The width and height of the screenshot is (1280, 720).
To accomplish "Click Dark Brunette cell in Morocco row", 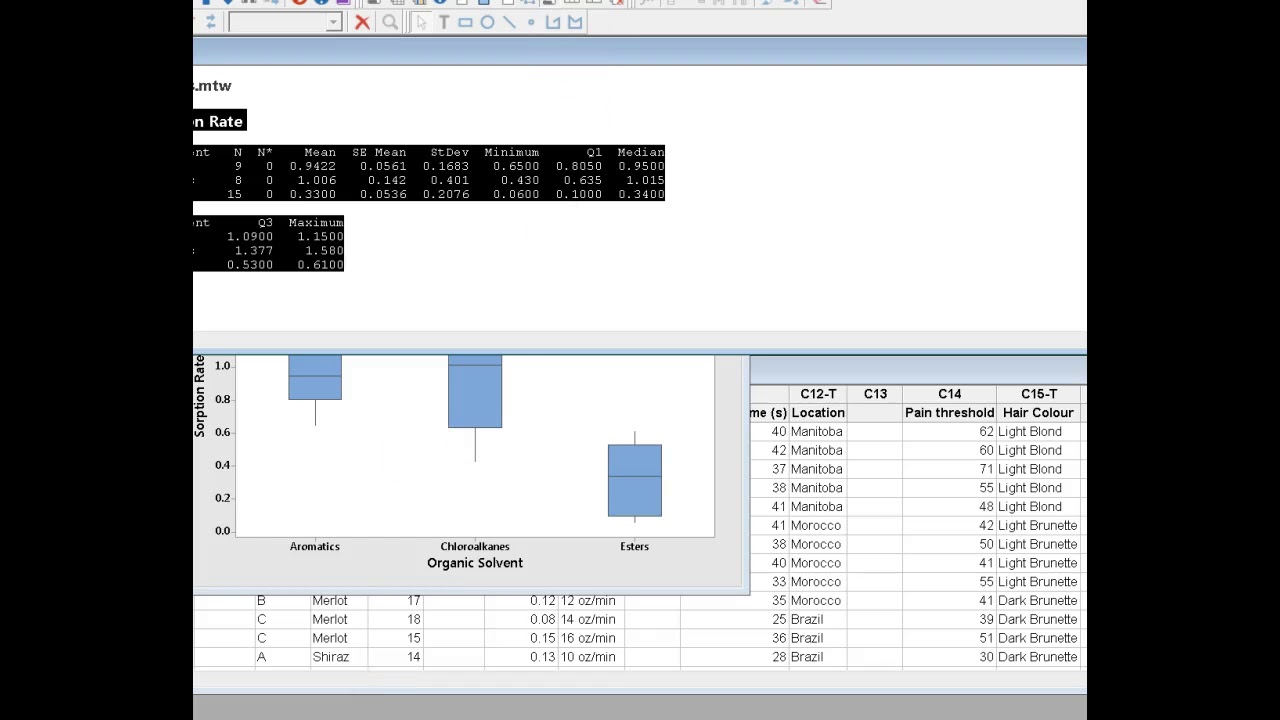I will [1039, 601].
